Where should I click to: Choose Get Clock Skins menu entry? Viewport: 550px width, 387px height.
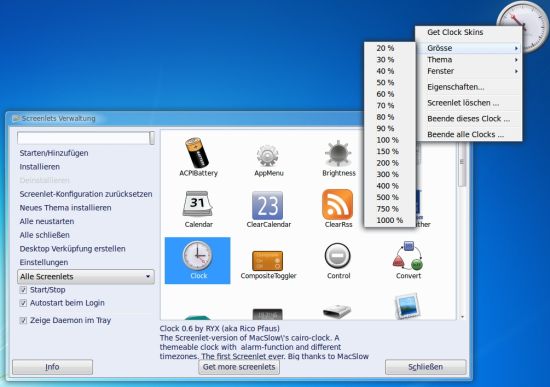[469, 32]
